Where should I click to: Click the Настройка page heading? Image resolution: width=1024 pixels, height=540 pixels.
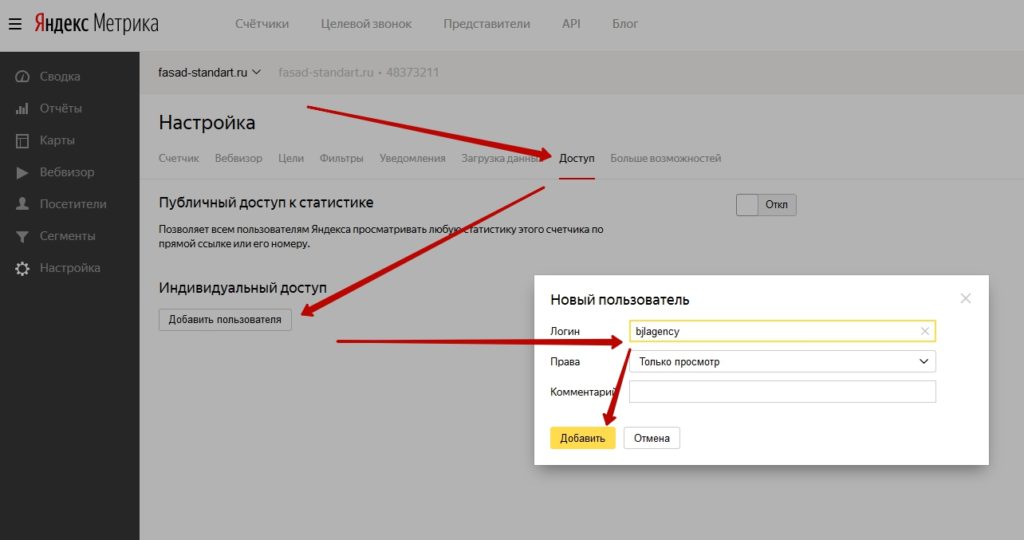[207, 123]
